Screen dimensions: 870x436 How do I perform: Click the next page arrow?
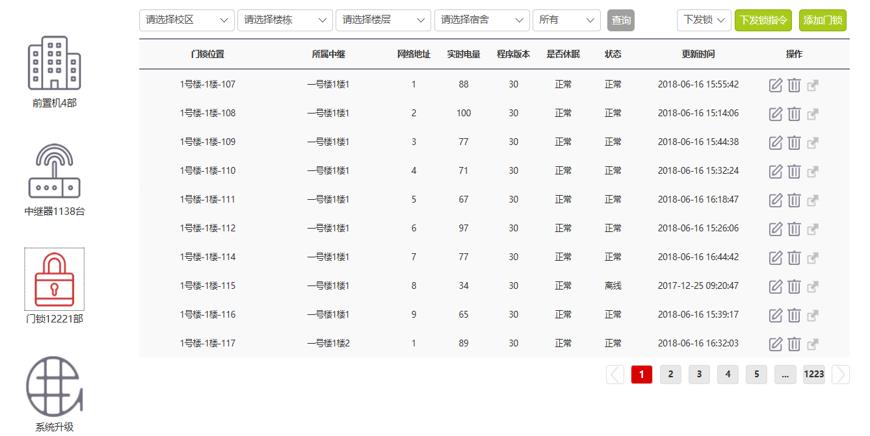(841, 374)
